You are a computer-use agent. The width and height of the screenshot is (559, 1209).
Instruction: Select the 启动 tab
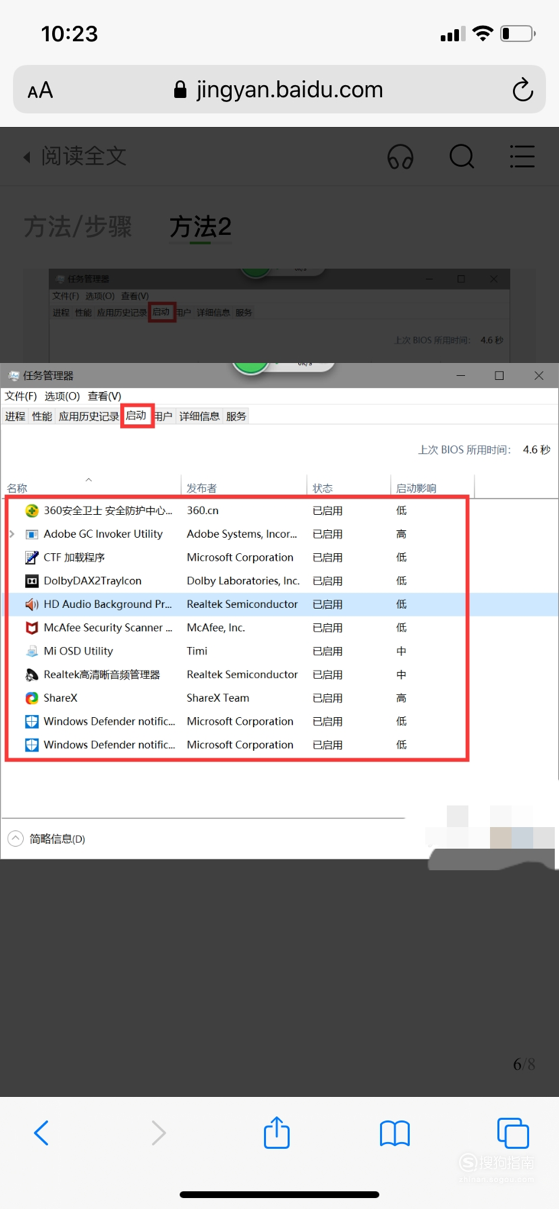click(136, 416)
